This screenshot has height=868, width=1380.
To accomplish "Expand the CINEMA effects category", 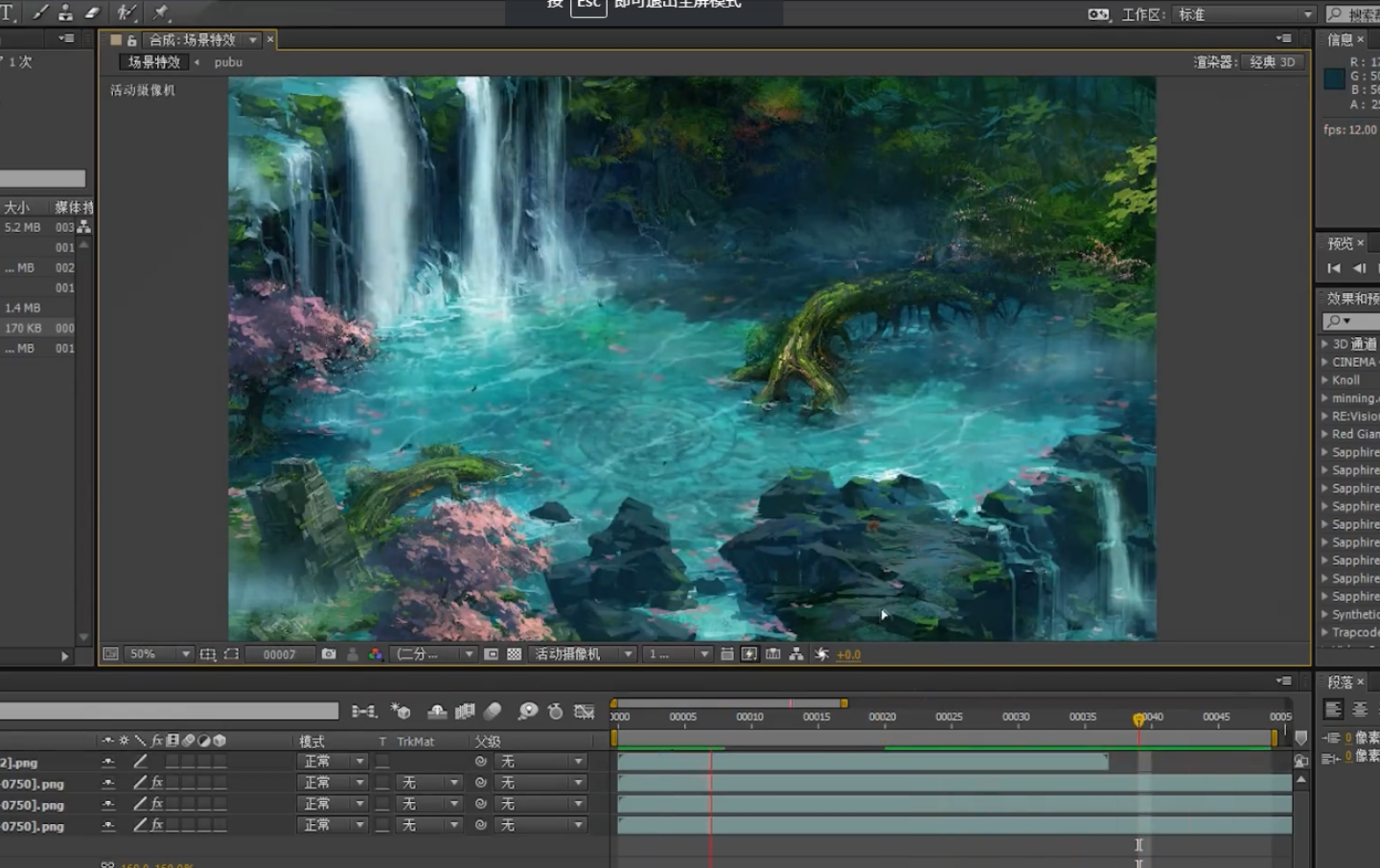I will [1325, 362].
